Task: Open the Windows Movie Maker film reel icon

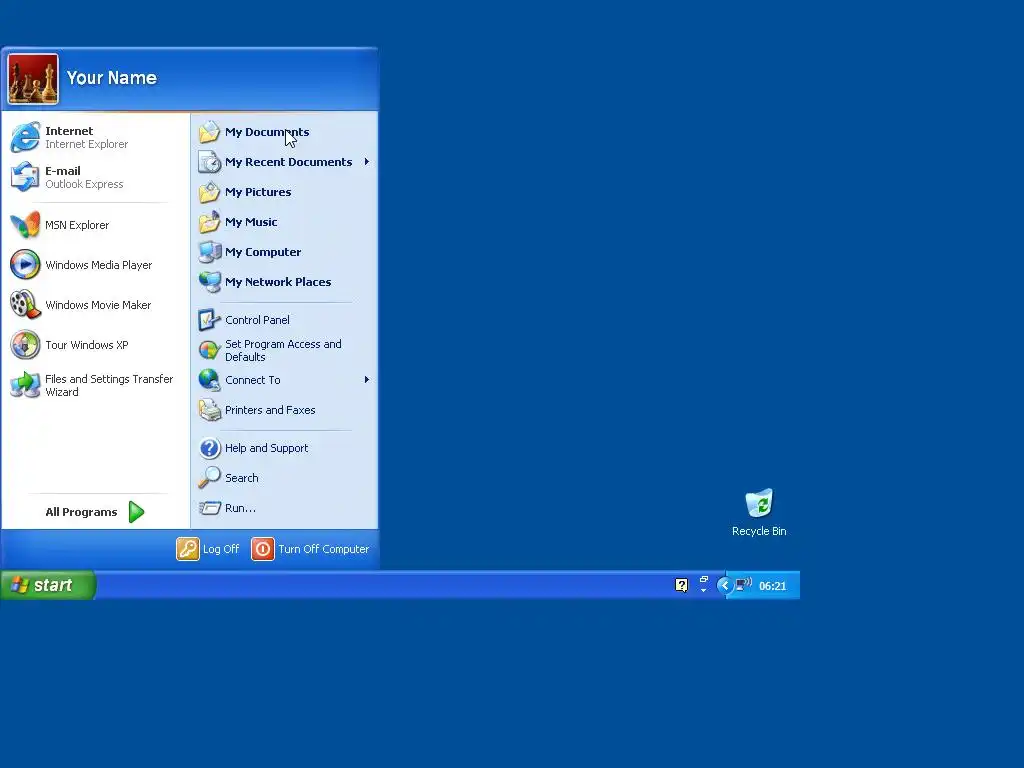Action: pos(25,305)
